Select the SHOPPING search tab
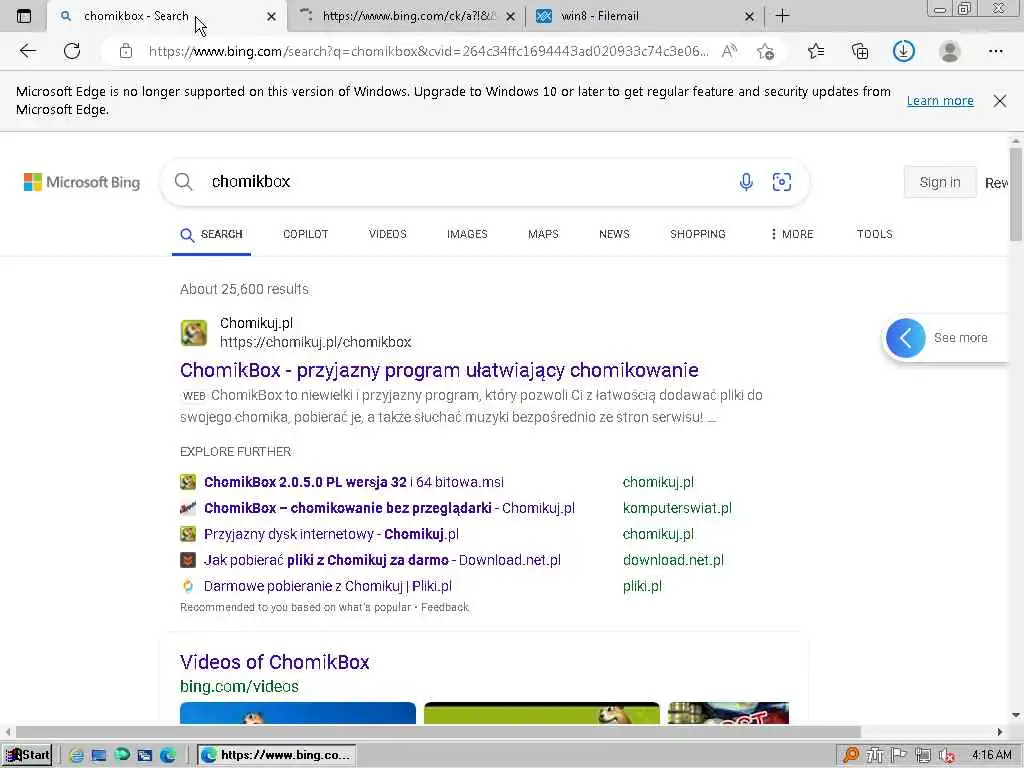Viewport: 1024px width, 768px height. 697,234
